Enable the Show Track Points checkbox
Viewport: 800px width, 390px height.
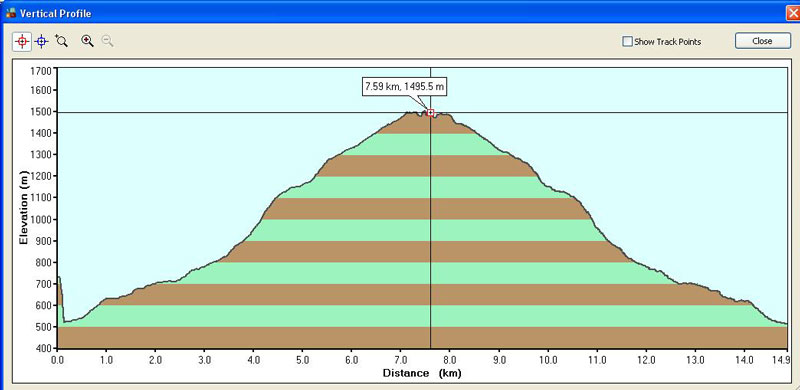[628, 42]
